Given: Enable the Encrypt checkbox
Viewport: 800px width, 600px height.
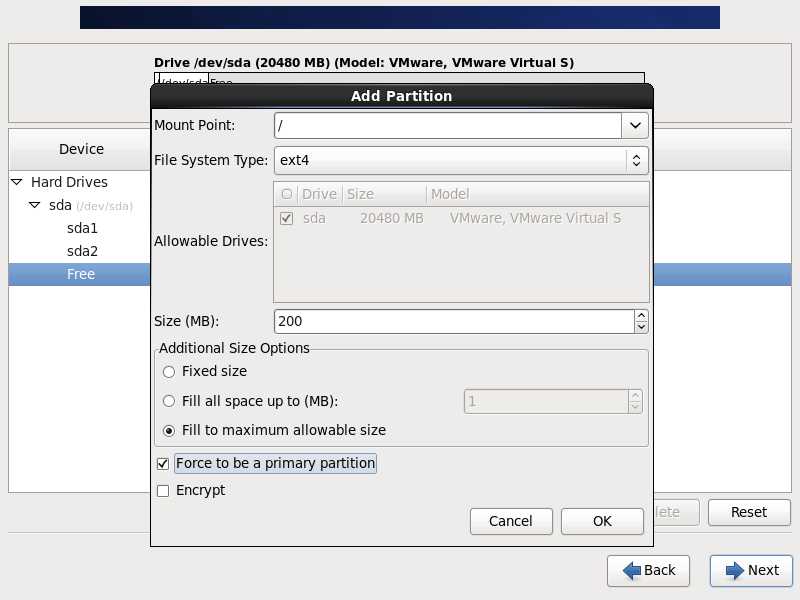Looking at the screenshot, I should click(x=163, y=491).
